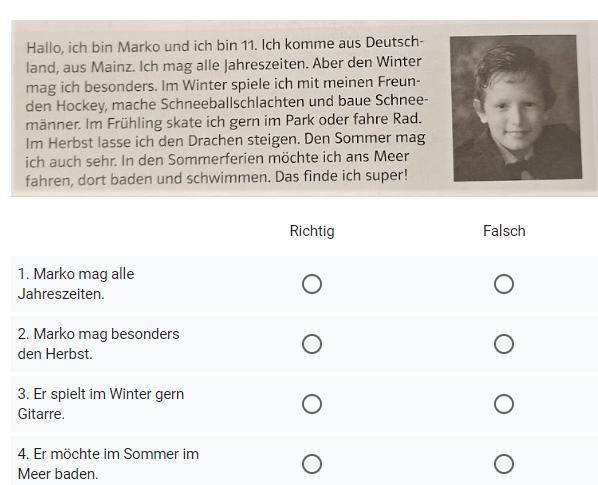Click the statement '1. Marko mag alle Jahreszeiten.'

(x=76, y=284)
